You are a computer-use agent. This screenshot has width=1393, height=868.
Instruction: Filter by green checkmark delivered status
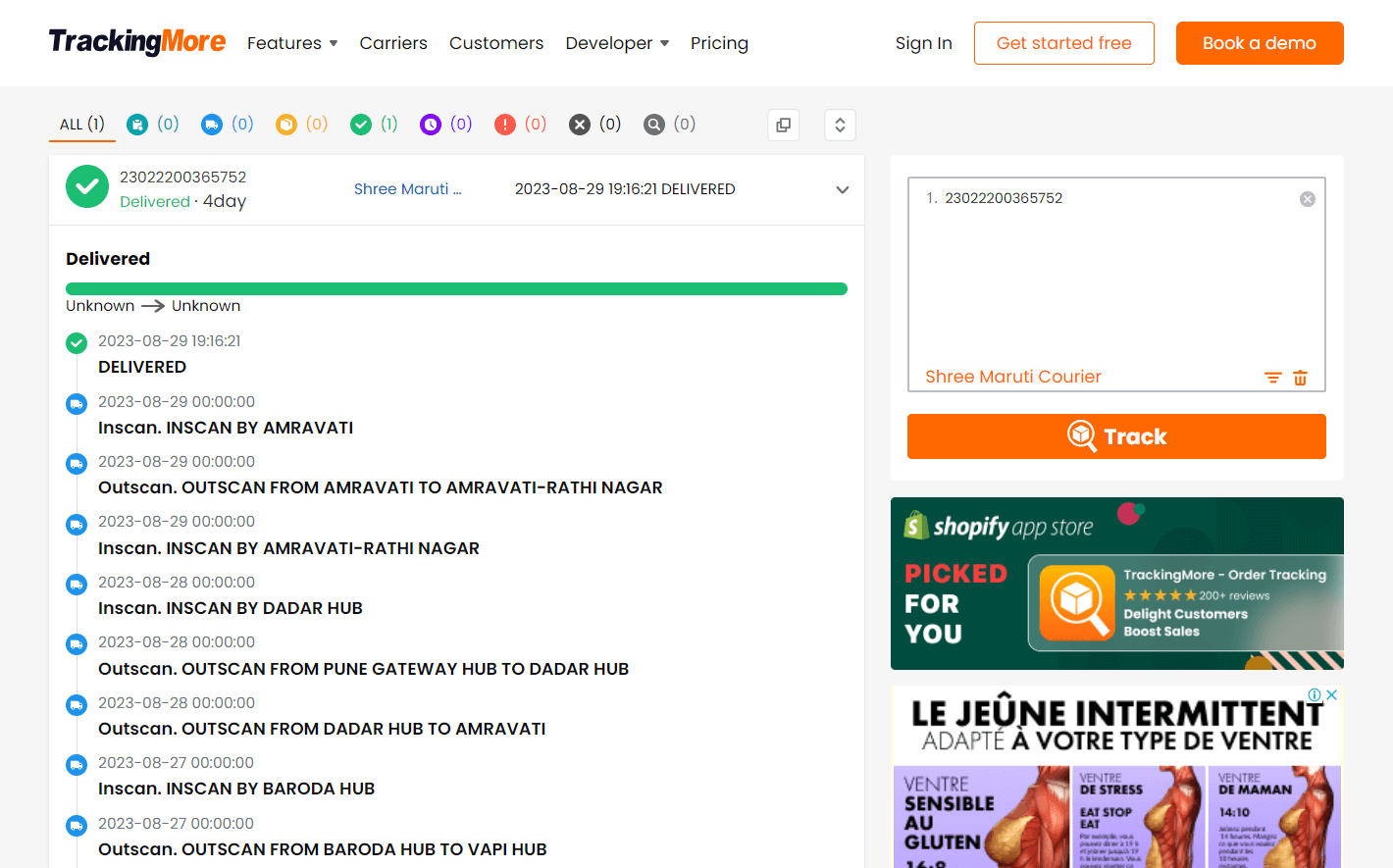coord(374,125)
